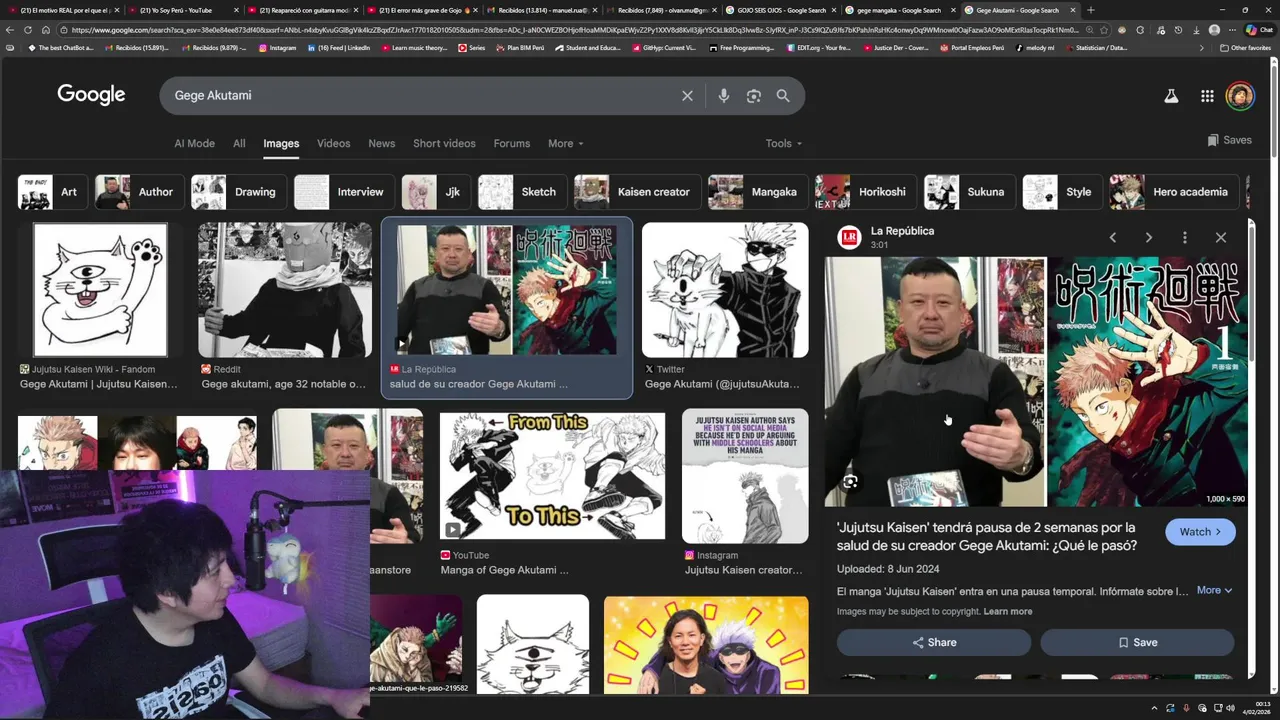Click the Share button

pyautogui.click(x=934, y=642)
